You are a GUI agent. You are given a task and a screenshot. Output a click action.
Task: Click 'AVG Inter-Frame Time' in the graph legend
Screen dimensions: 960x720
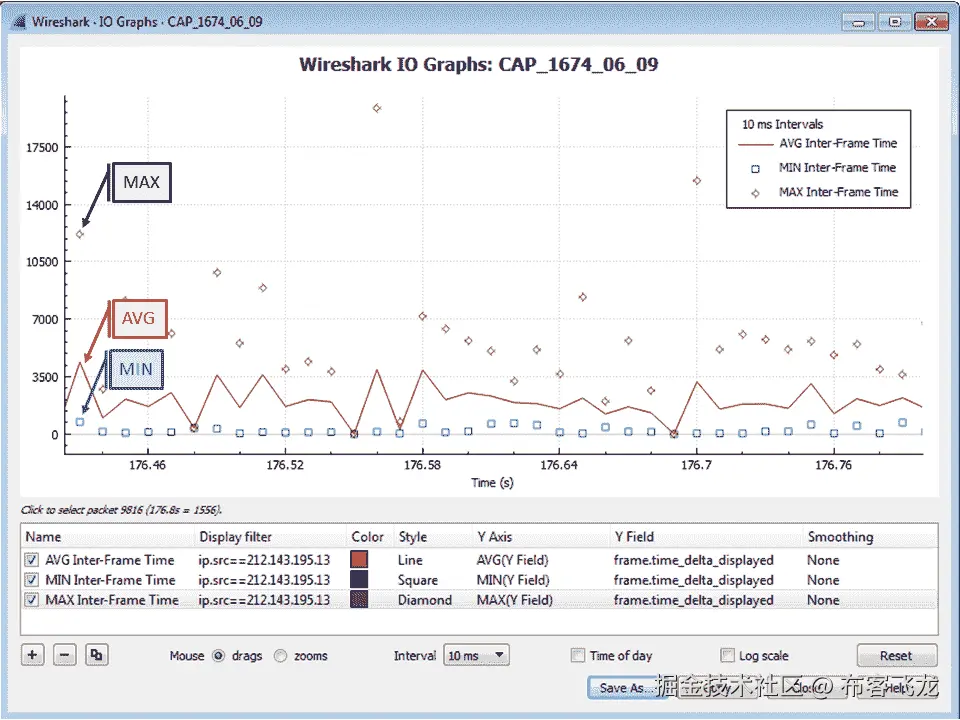pos(838,143)
